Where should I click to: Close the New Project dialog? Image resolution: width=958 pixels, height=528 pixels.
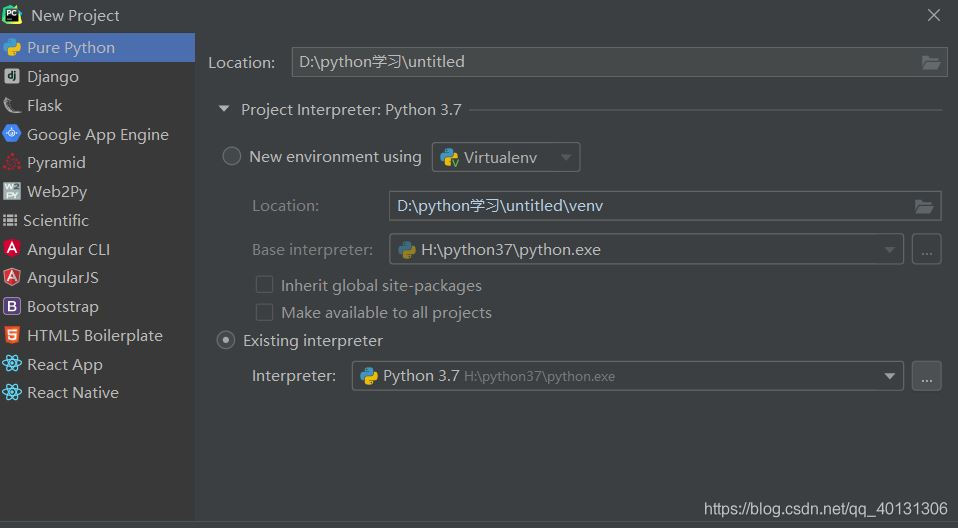click(934, 15)
